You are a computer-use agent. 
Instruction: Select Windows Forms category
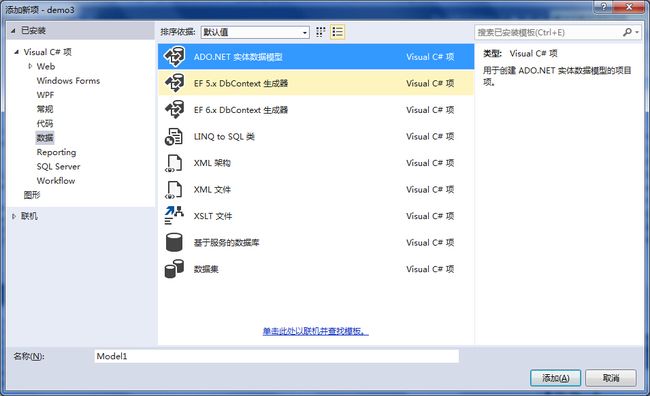[x=68, y=80]
